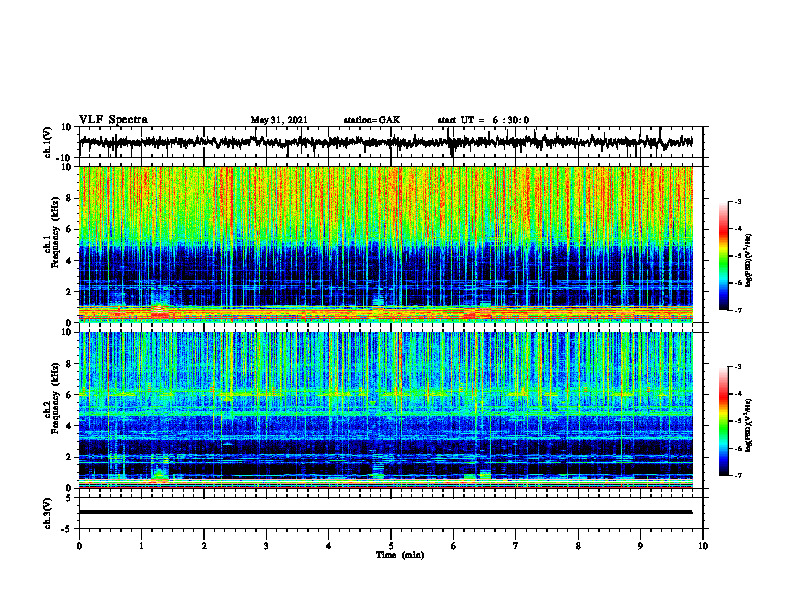
Task: Click the flat black ch.3 voltage trace
Action: tap(385, 512)
